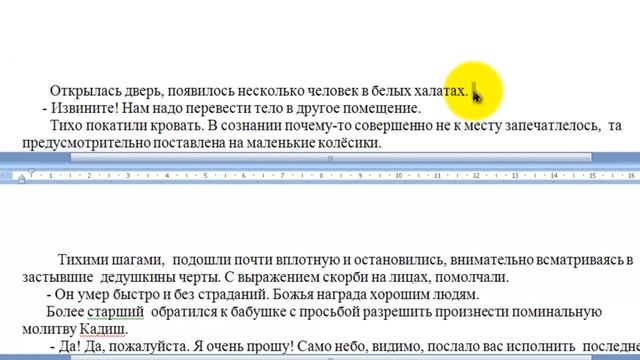Click on the word "дедушкины"

click(x=138, y=278)
